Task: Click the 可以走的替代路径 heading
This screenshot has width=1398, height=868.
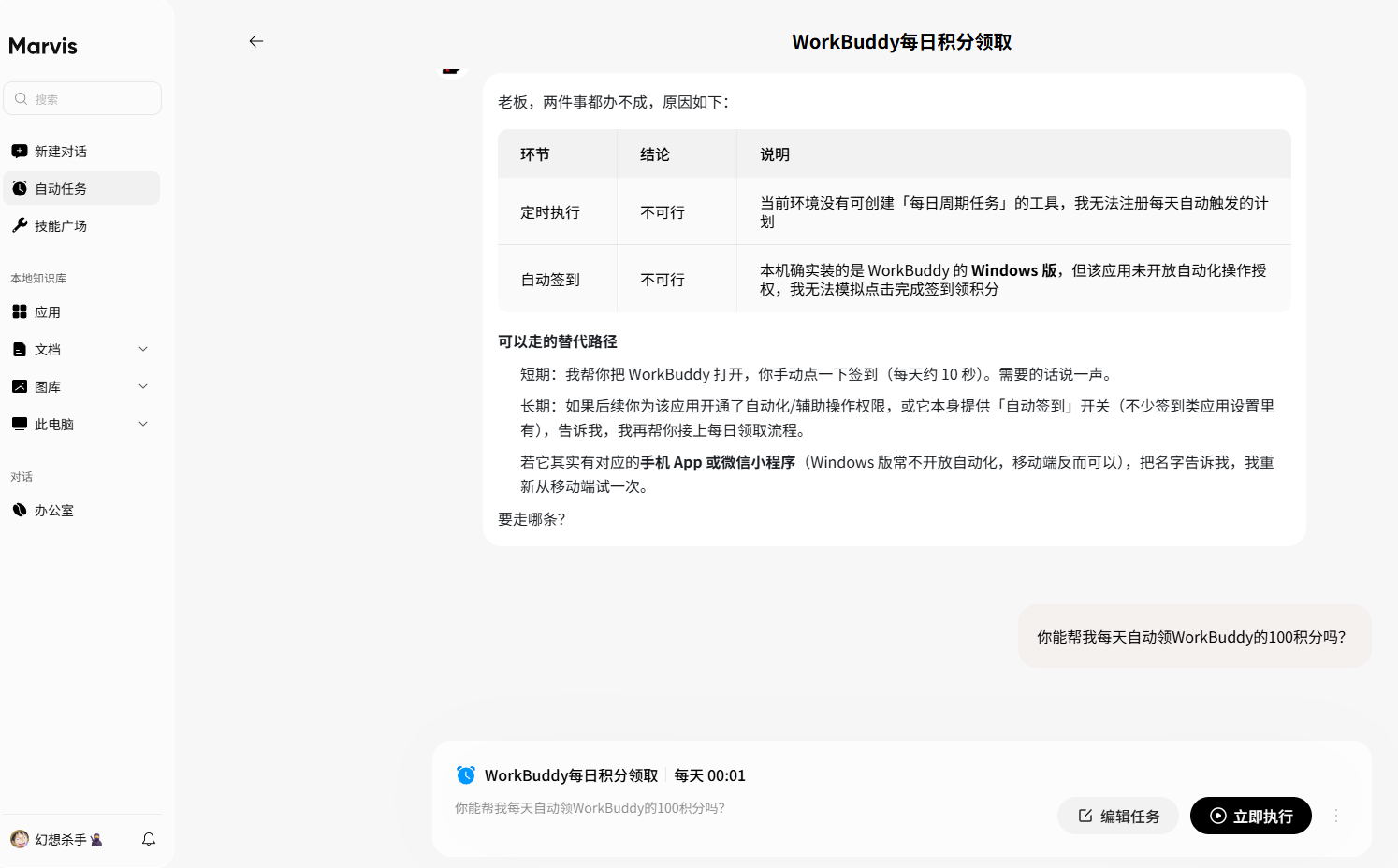Action: point(558,341)
